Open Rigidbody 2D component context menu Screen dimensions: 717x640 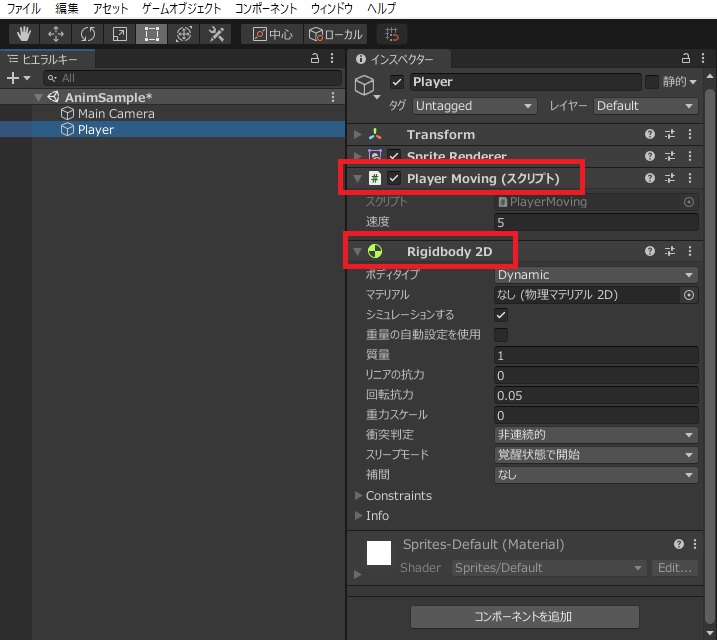click(690, 251)
